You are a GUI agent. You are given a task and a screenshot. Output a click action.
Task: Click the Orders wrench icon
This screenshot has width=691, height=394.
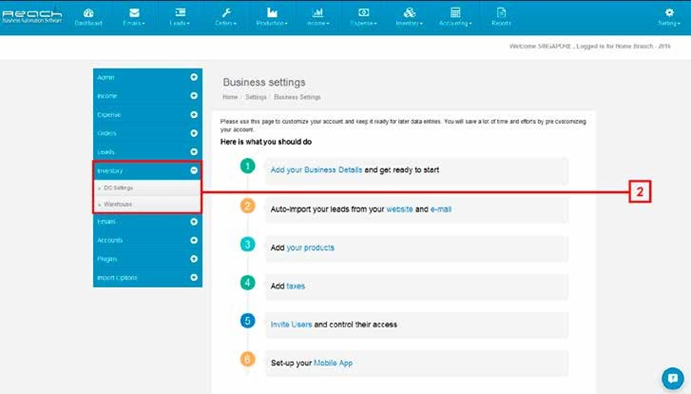coord(226,12)
